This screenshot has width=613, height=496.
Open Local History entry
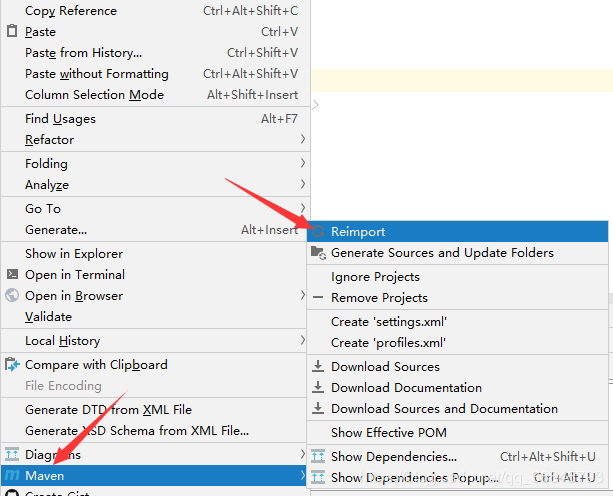(155, 341)
